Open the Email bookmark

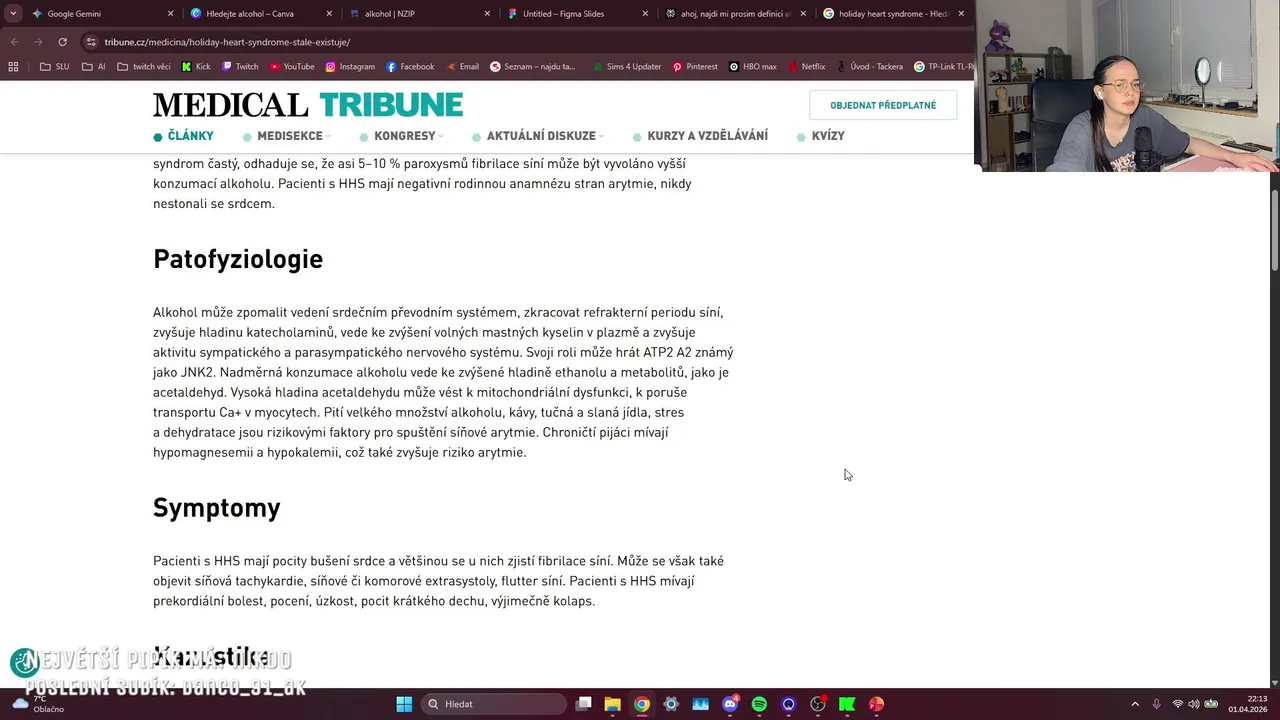tap(462, 67)
